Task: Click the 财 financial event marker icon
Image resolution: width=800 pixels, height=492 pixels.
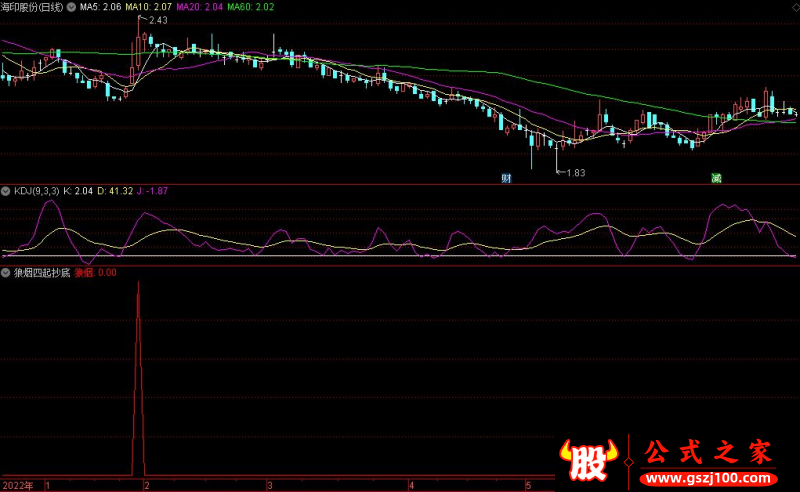Action: [506, 178]
